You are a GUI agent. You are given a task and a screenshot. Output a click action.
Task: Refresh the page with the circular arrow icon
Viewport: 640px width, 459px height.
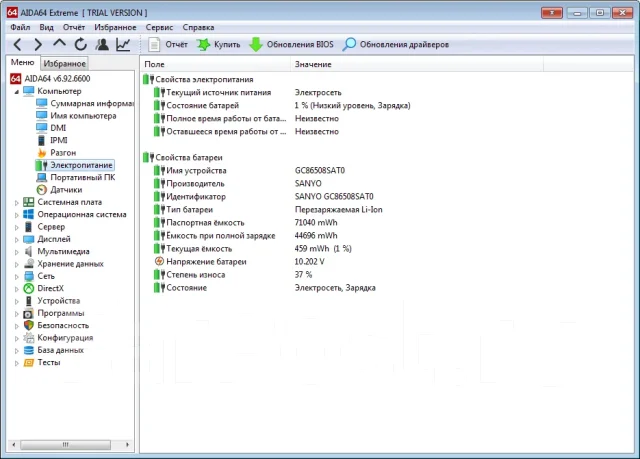tap(81, 44)
